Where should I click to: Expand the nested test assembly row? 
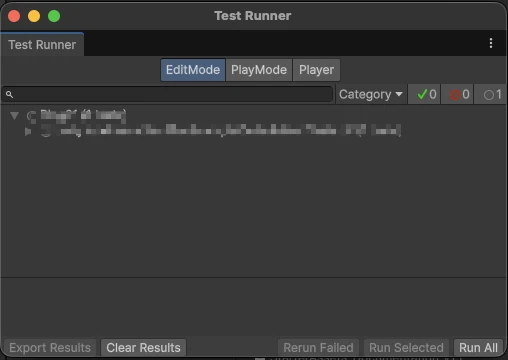(x=28, y=132)
